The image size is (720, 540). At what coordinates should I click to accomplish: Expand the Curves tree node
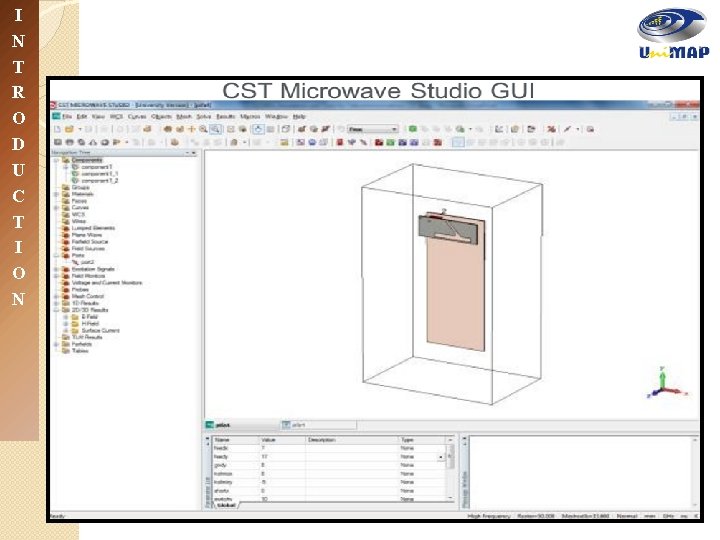click(x=56, y=208)
